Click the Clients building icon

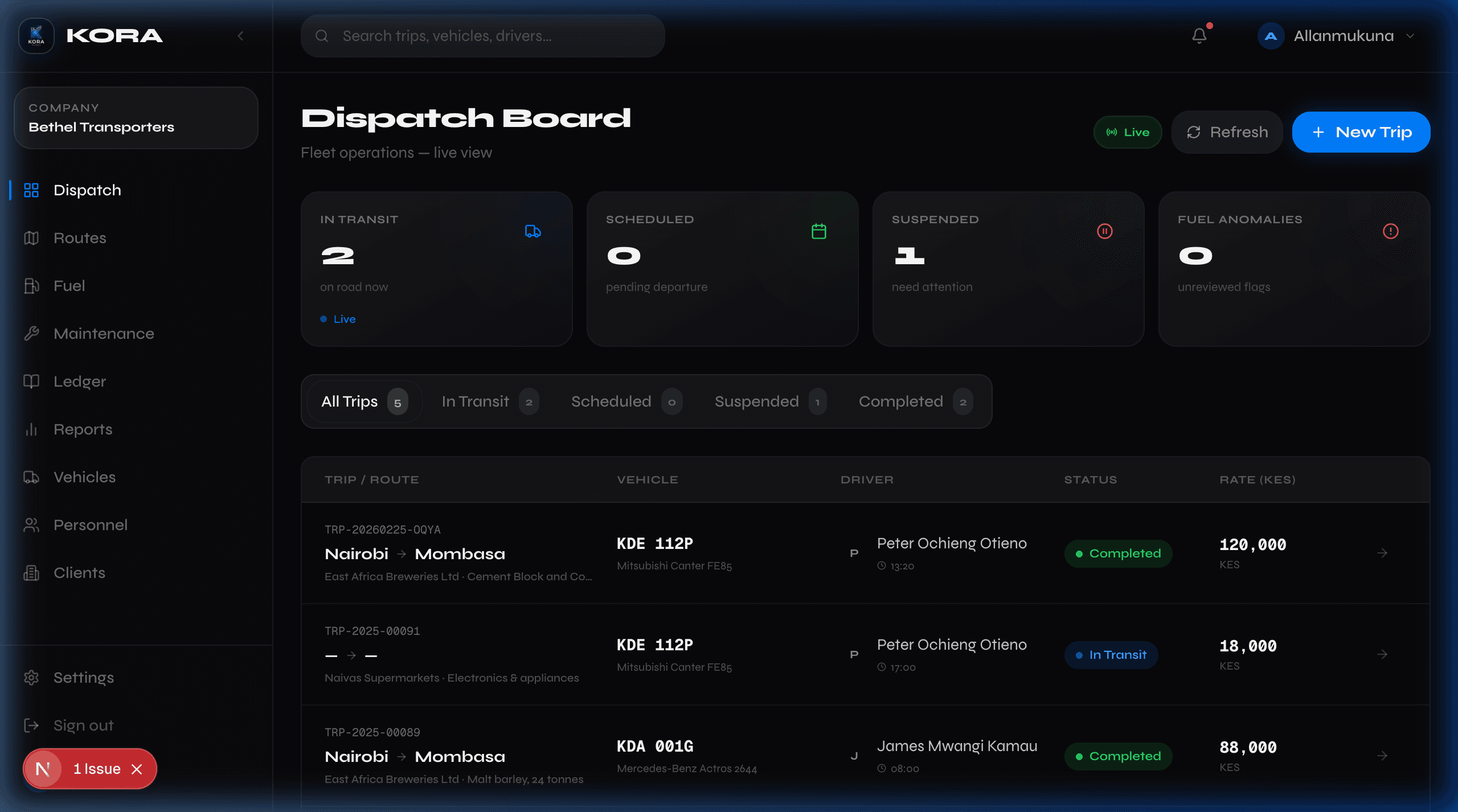[31, 573]
